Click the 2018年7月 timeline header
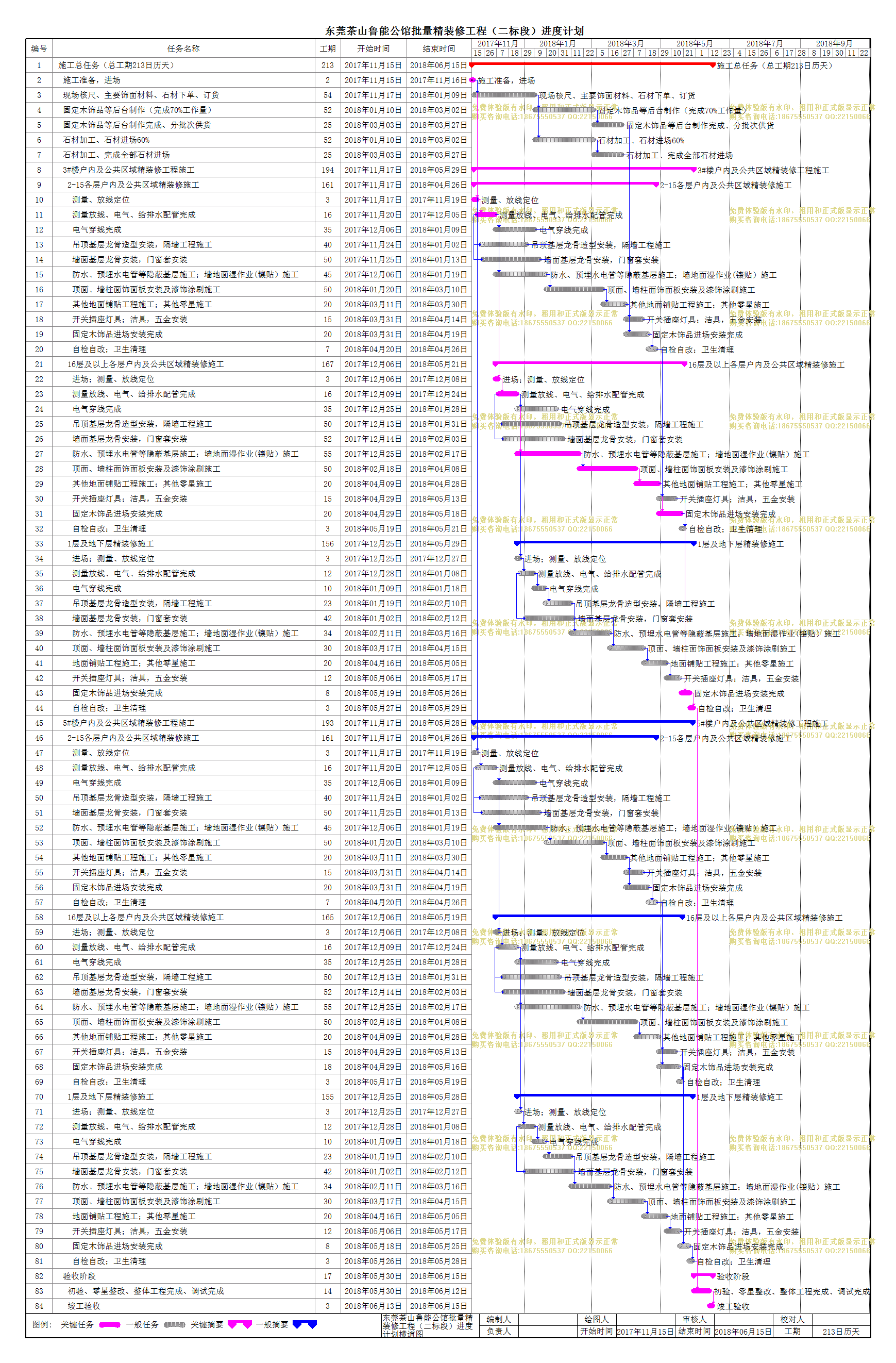 (x=764, y=43)
